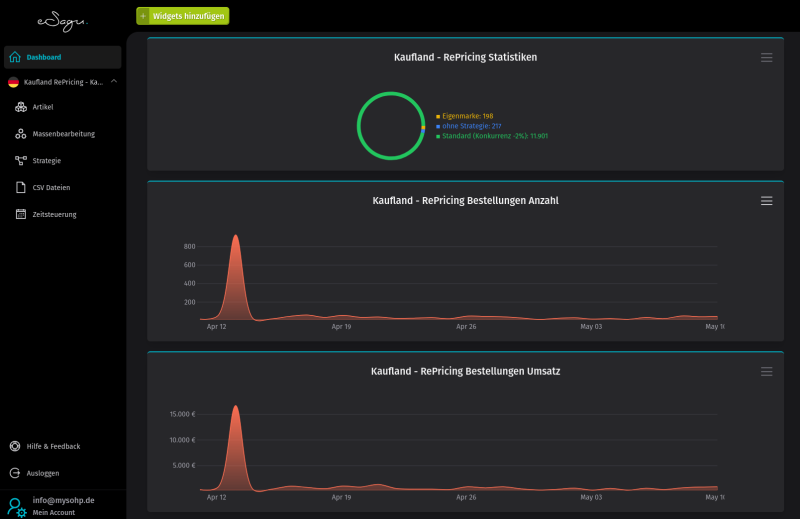Click Widgets hinzufügen button
Viewport: 800px width, 519px height.
[183, 16]
